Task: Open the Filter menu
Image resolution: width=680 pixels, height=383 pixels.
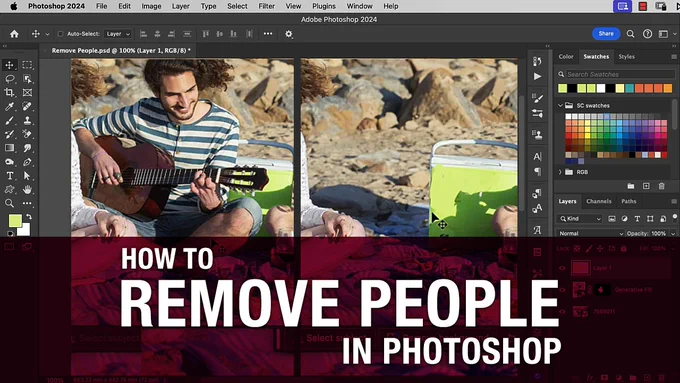Action: 266,6
